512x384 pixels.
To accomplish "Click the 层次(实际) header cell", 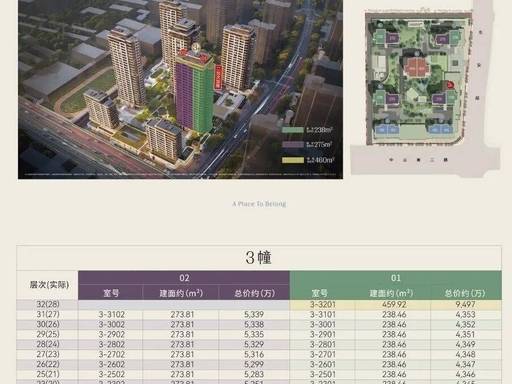I will [x=49, y=285].
